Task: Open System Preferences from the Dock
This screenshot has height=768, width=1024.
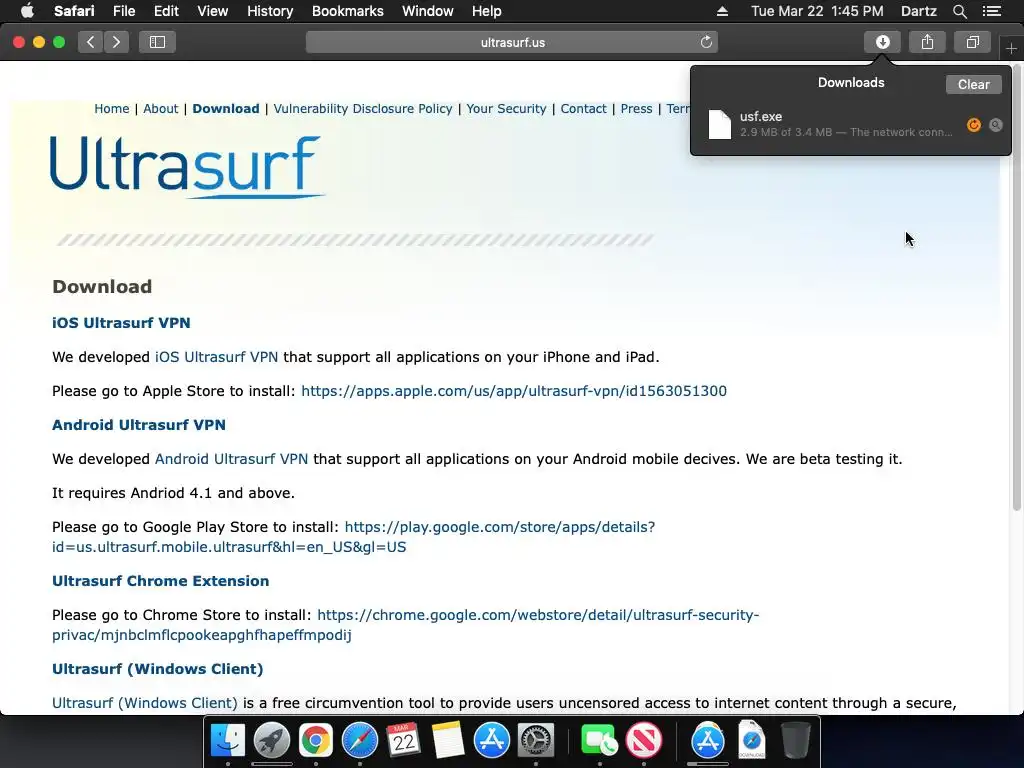Action: (x=536, y=741)
